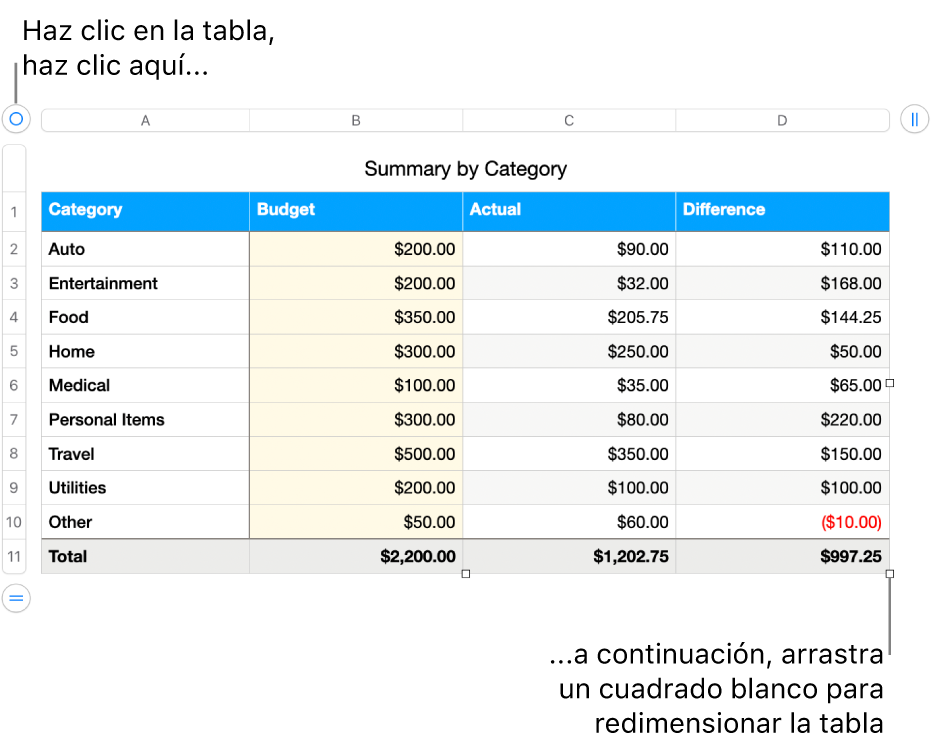Screen dimensions: 931x755
Task: Click column reference bar letter A
Action: point(145,119)
